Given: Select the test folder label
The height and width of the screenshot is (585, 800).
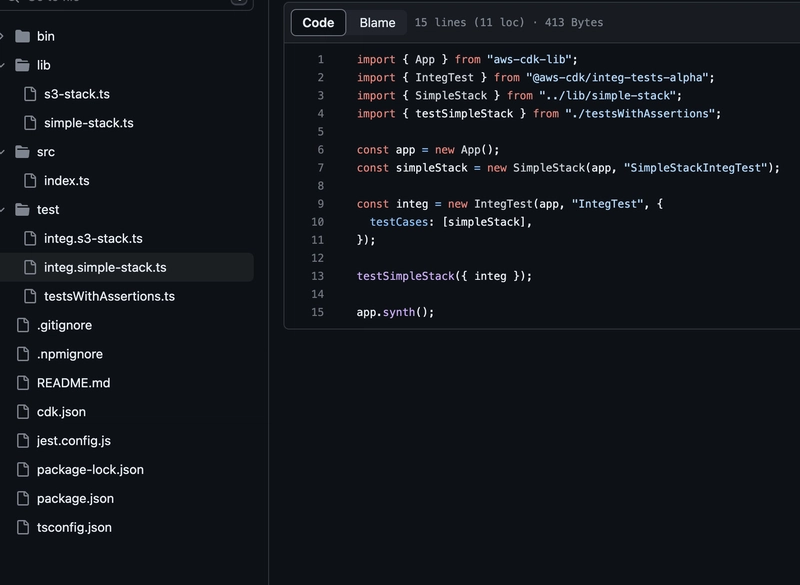Looking at the screenshot, I should [48, 210].
